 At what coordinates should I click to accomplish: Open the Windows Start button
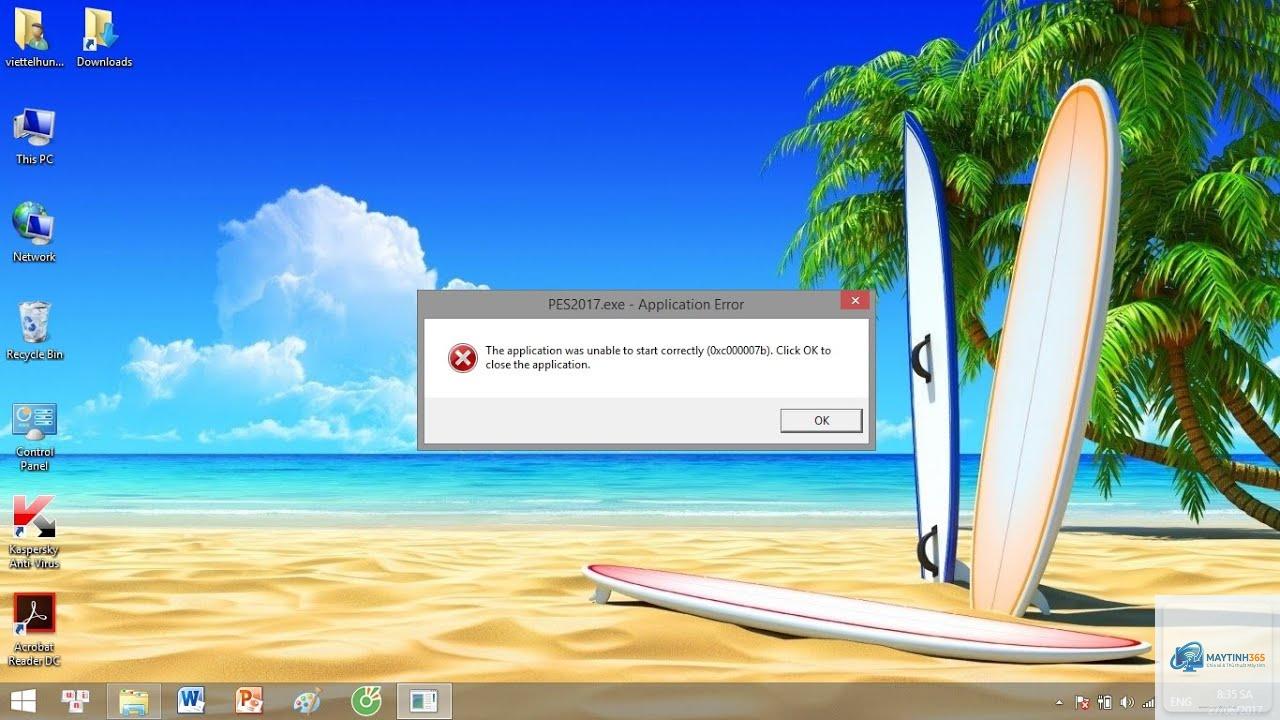tap(24, 701)
